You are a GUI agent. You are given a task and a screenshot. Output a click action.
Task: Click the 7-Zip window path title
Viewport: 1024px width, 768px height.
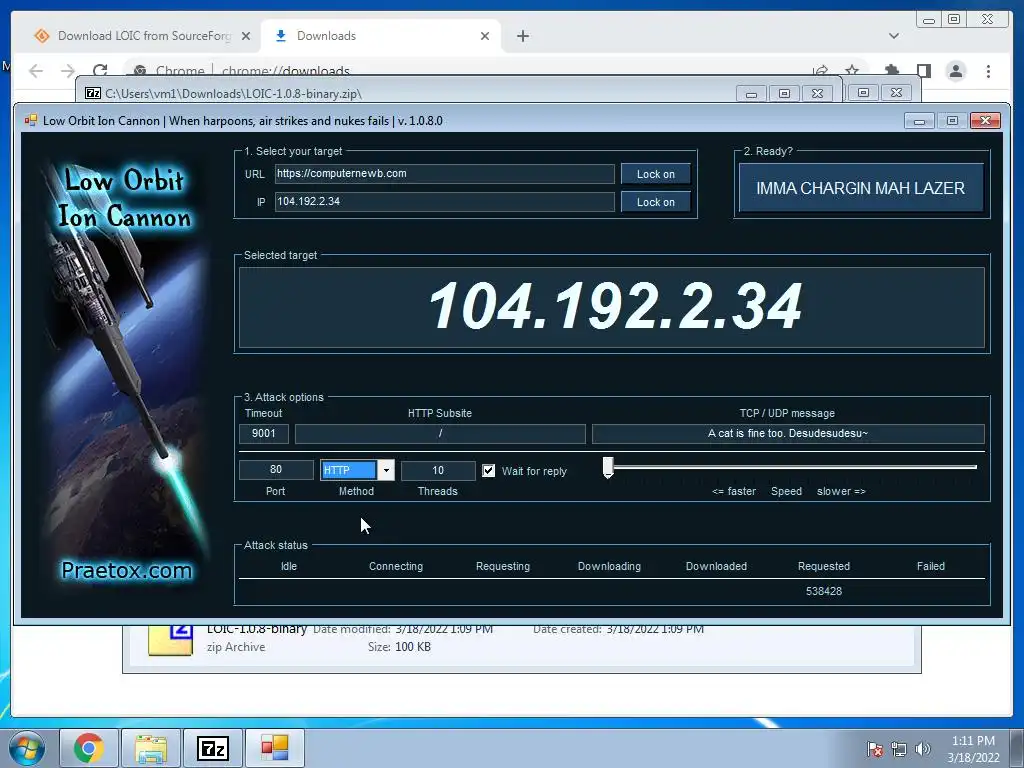click(x=233, y=93)
